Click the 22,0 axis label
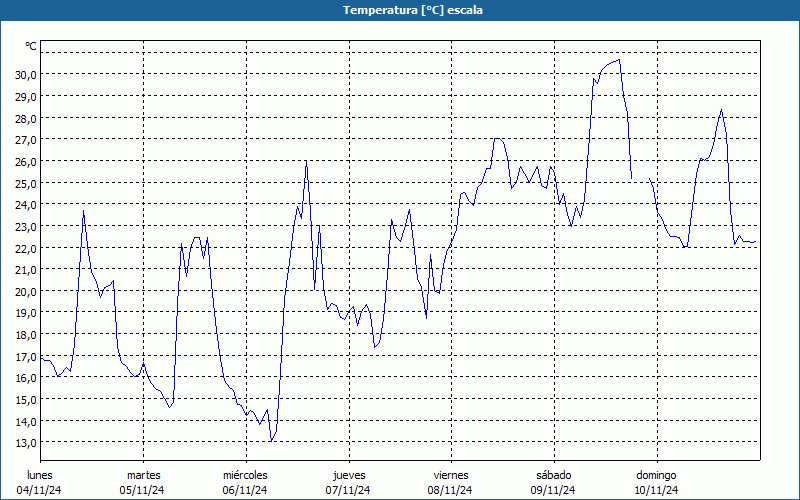The image size is (800, 500). [x=27, y=248]
